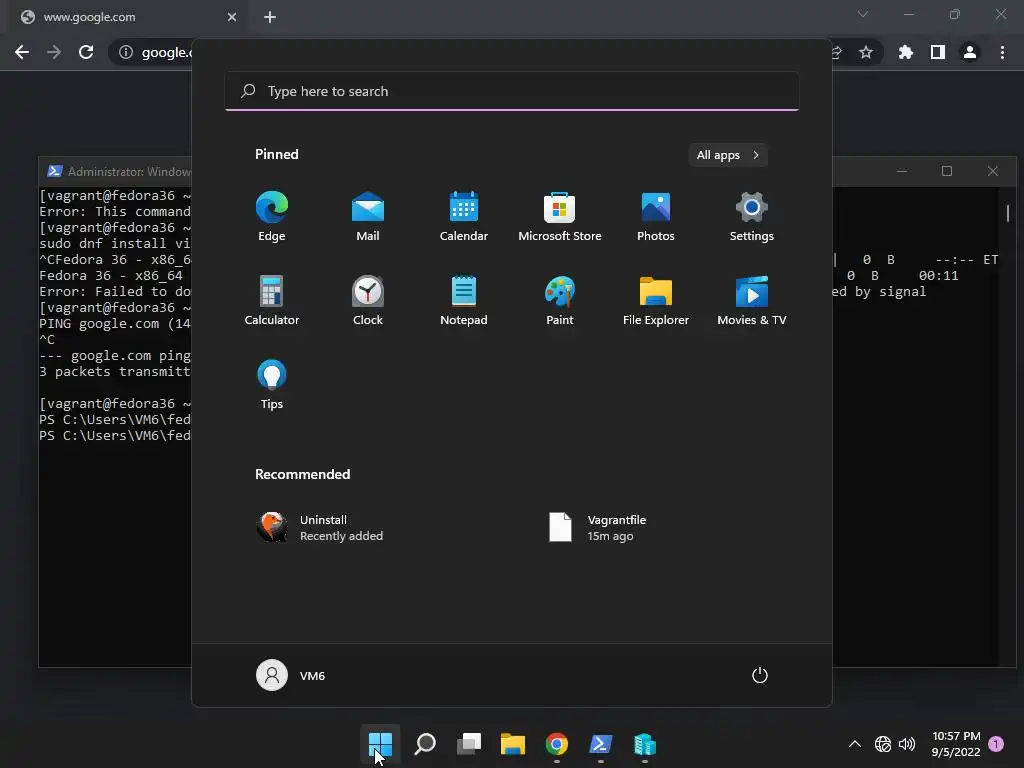1024x768 pixels.
Task: Launch the Mail app
Action: click(x=368, y=216)
